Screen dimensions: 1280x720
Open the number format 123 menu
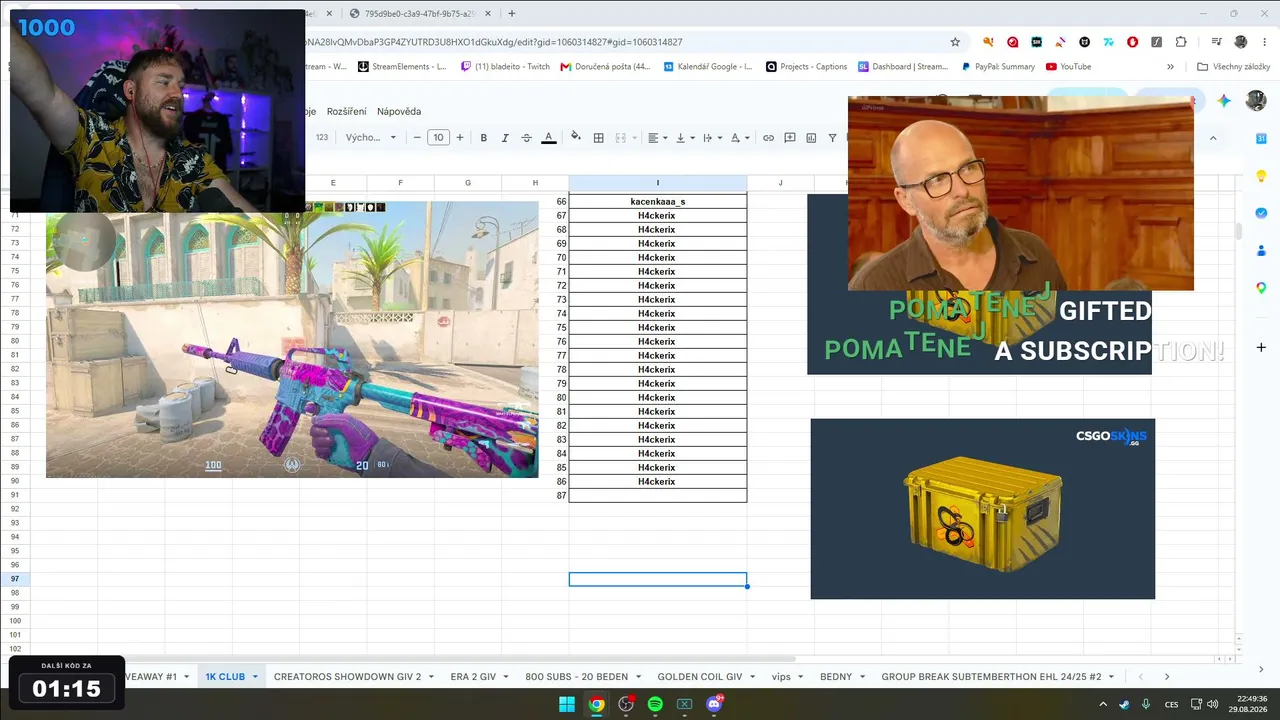click(322, 138)
